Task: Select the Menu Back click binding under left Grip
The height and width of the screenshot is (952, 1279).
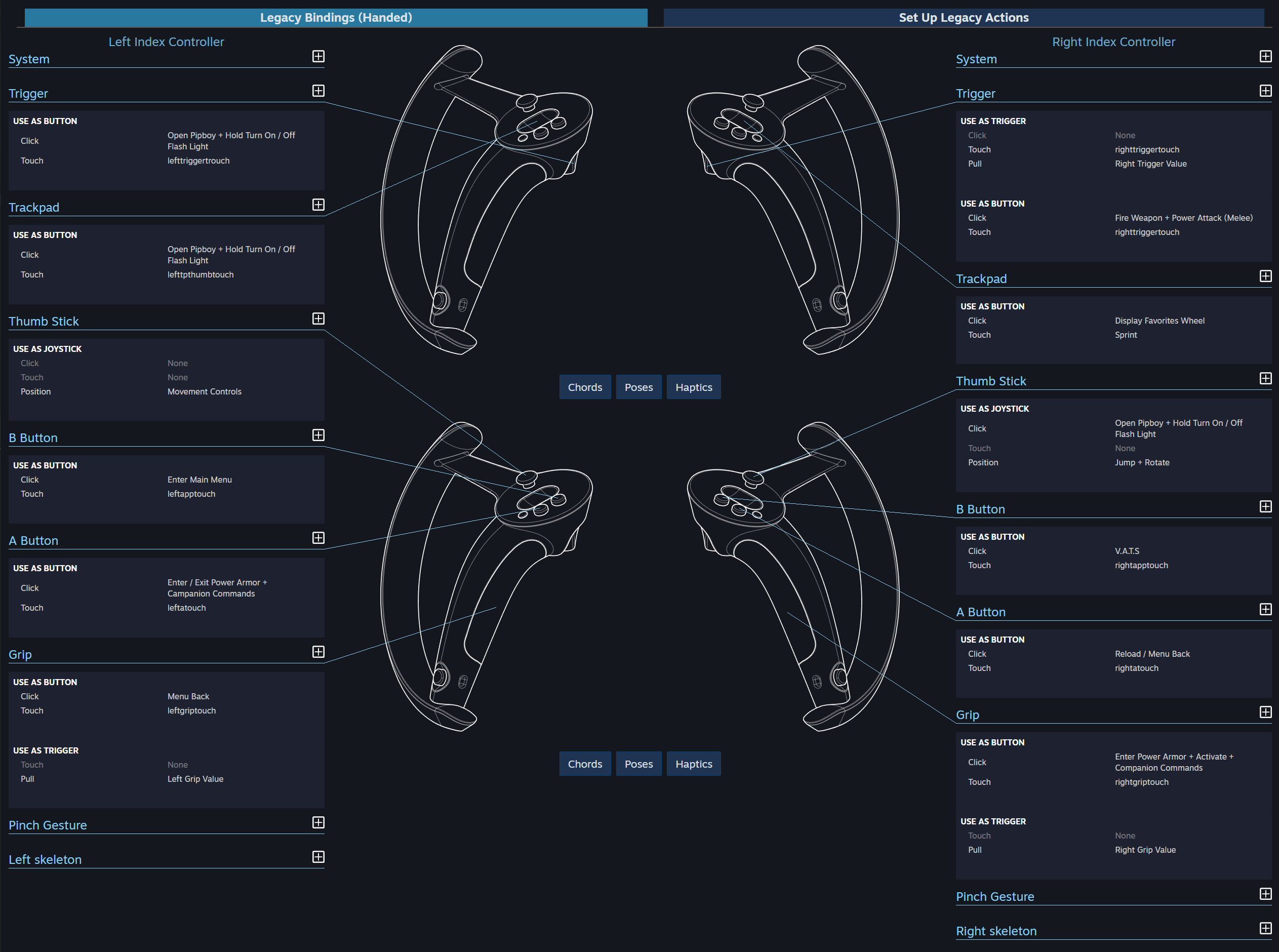Action: 188,696
